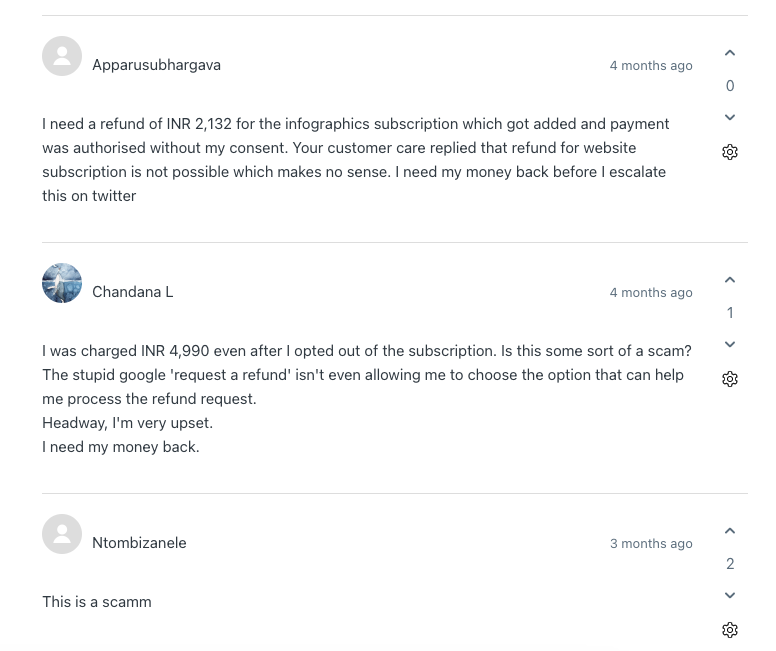Open gear settings on Apparusubhargava's comment

tap(730, 152)
